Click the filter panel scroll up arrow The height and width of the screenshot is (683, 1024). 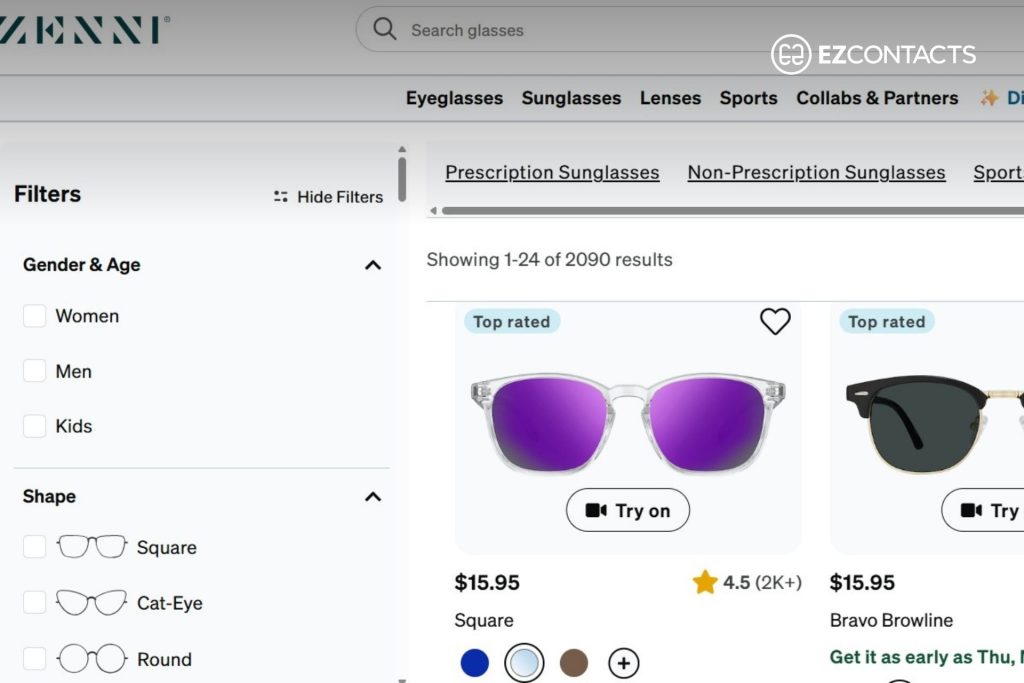[x=402, y=150]
